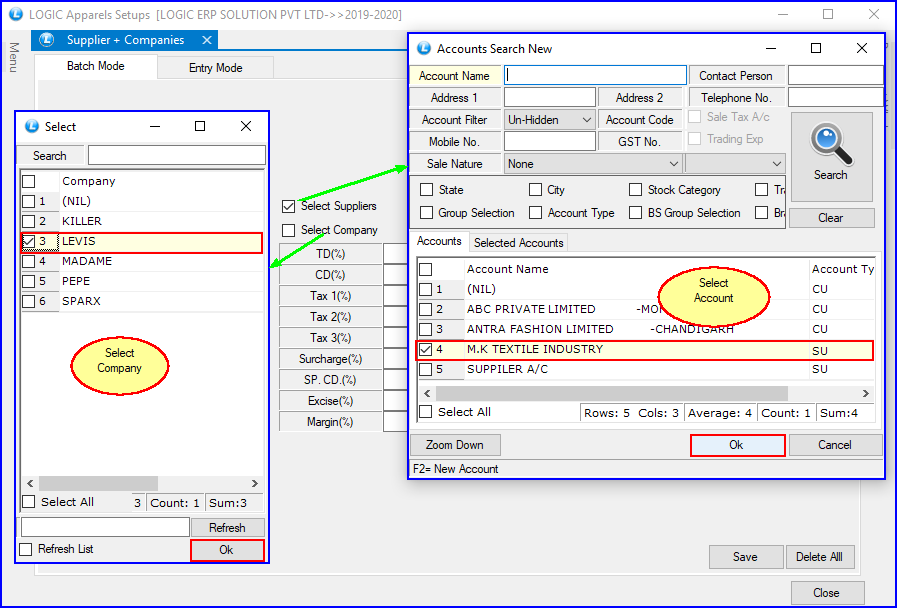Open the vertical Menu sidebar
897x608 pixels.
pos(14,57)
